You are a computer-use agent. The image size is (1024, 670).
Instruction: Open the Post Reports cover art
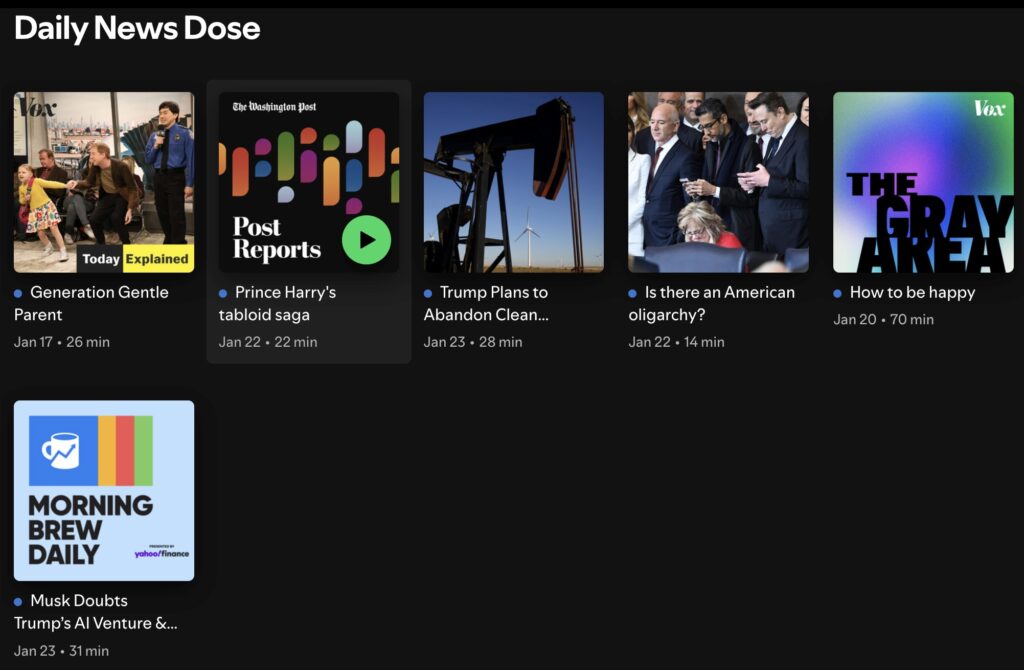coord(309,182)
